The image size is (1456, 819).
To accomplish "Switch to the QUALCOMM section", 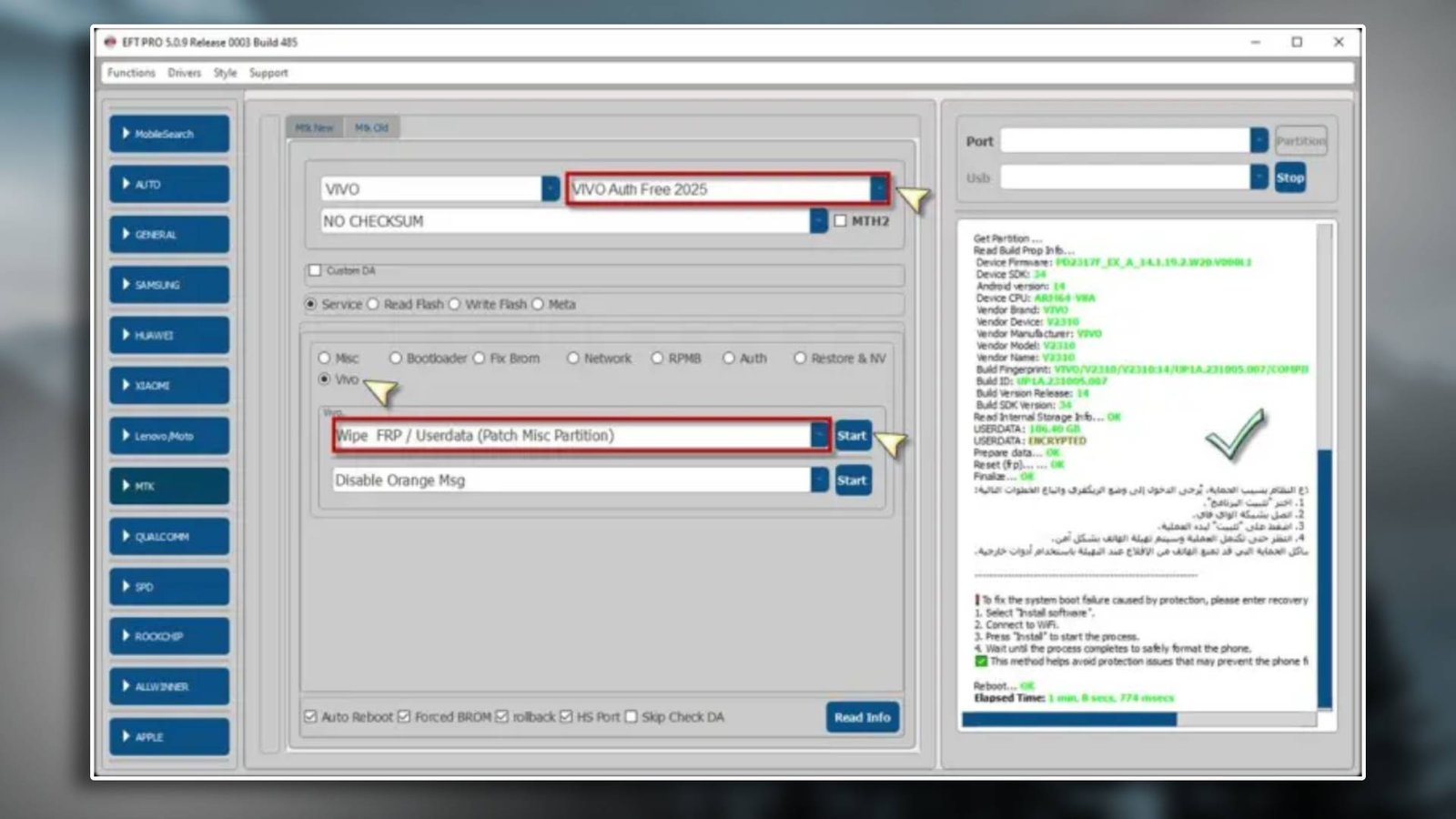I will click(168, 536).
